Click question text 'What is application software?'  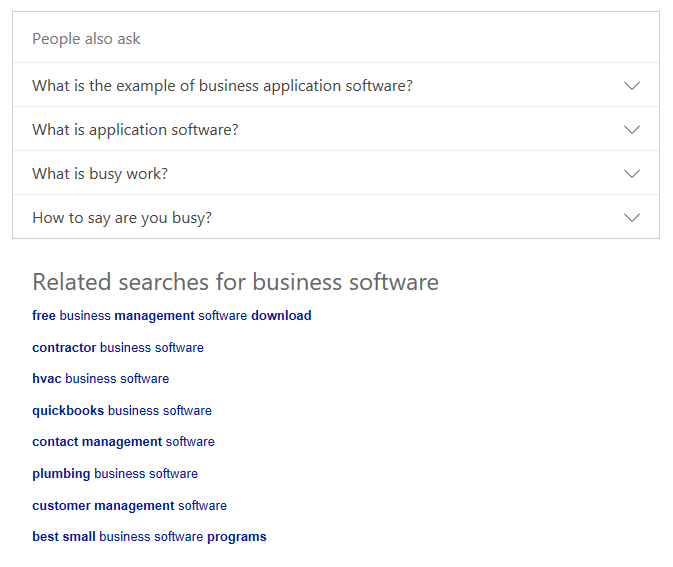pyautogui.click(x=135, y=130)
